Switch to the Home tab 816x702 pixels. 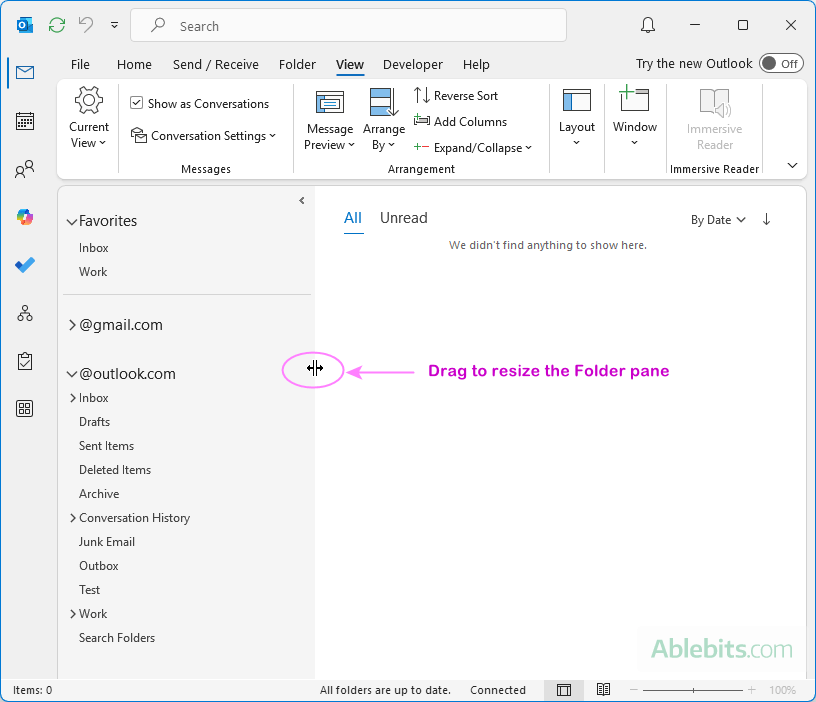[x=134, y=65]
